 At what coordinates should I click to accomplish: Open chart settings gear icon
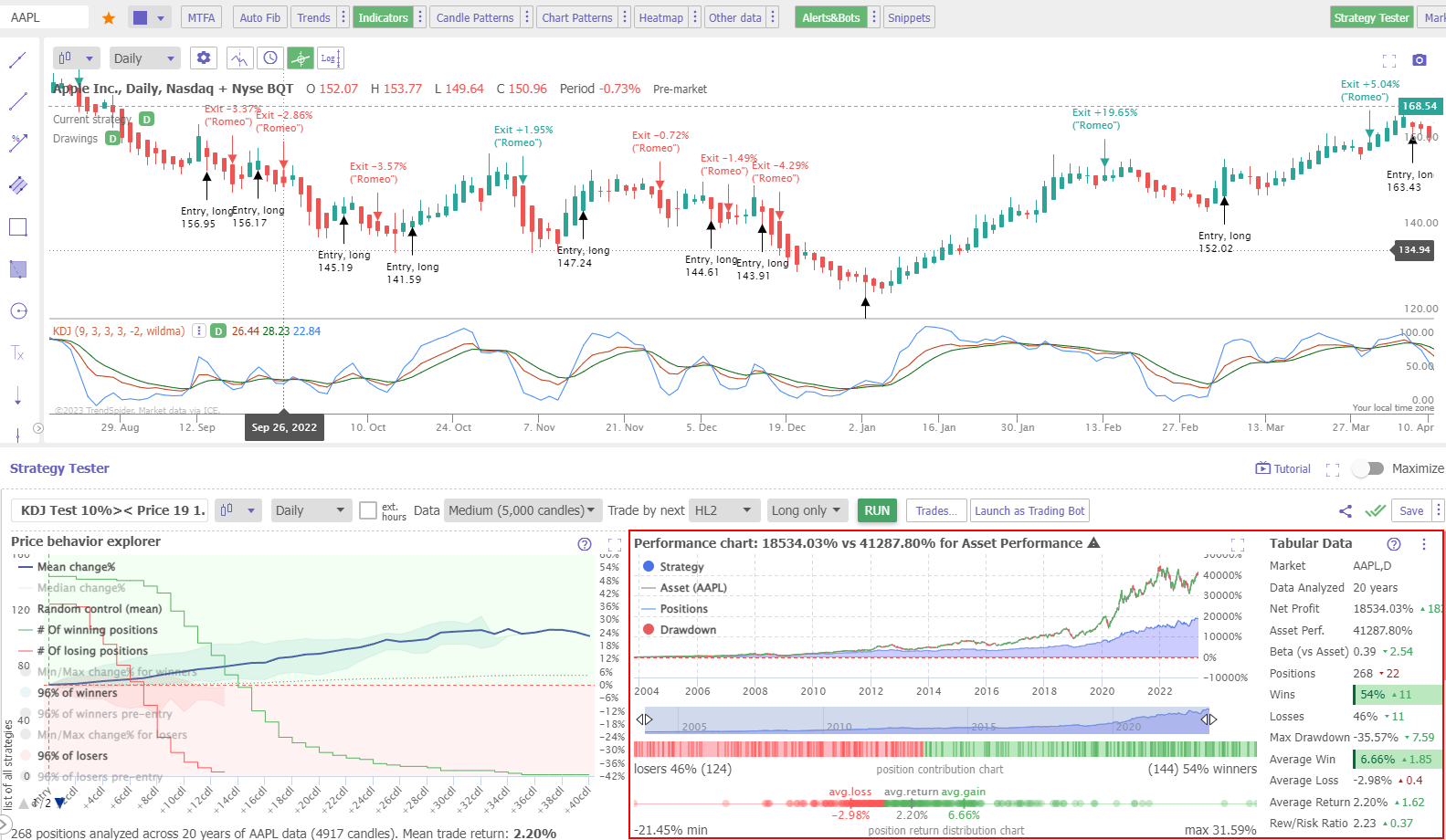[x=204, y=58]
